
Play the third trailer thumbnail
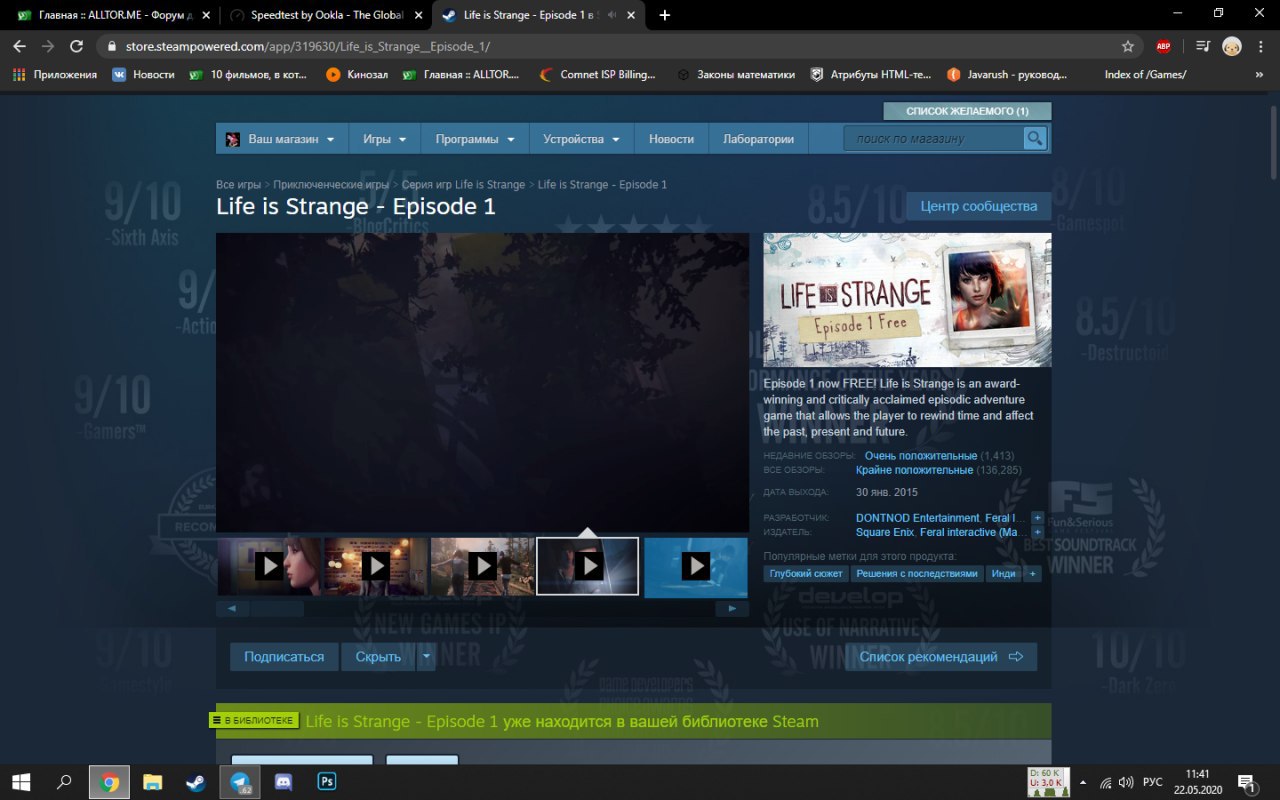click(x=482, y=566)
